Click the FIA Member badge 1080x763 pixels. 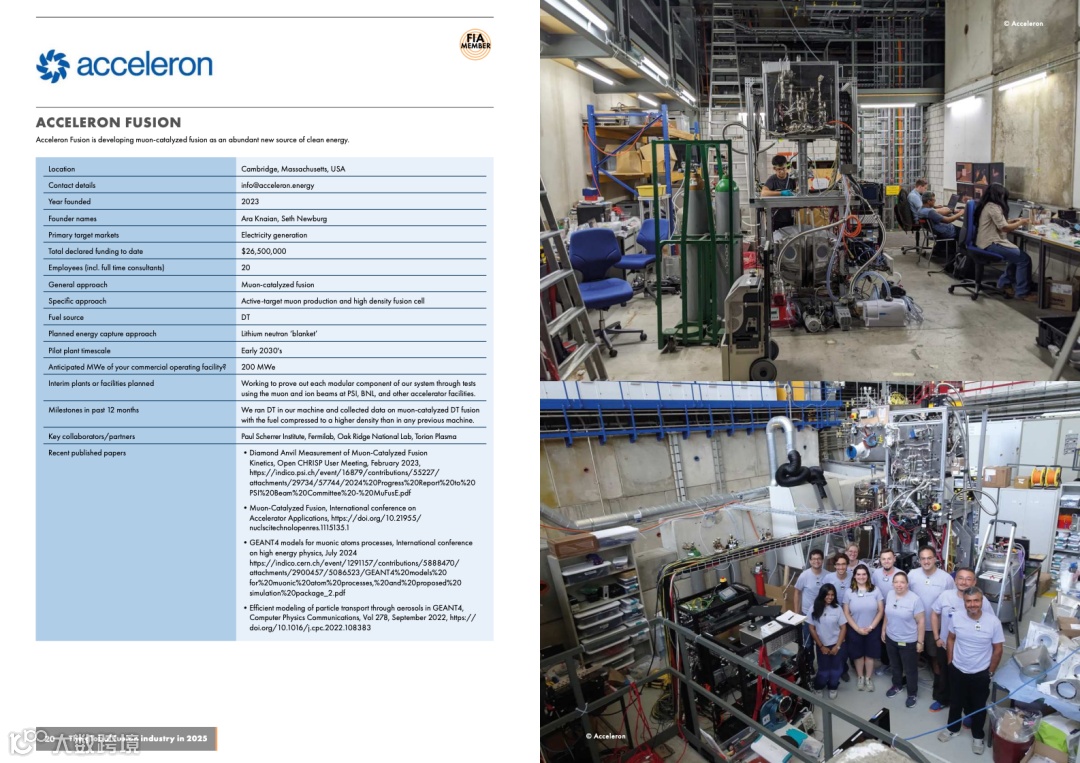click(475, 44)
